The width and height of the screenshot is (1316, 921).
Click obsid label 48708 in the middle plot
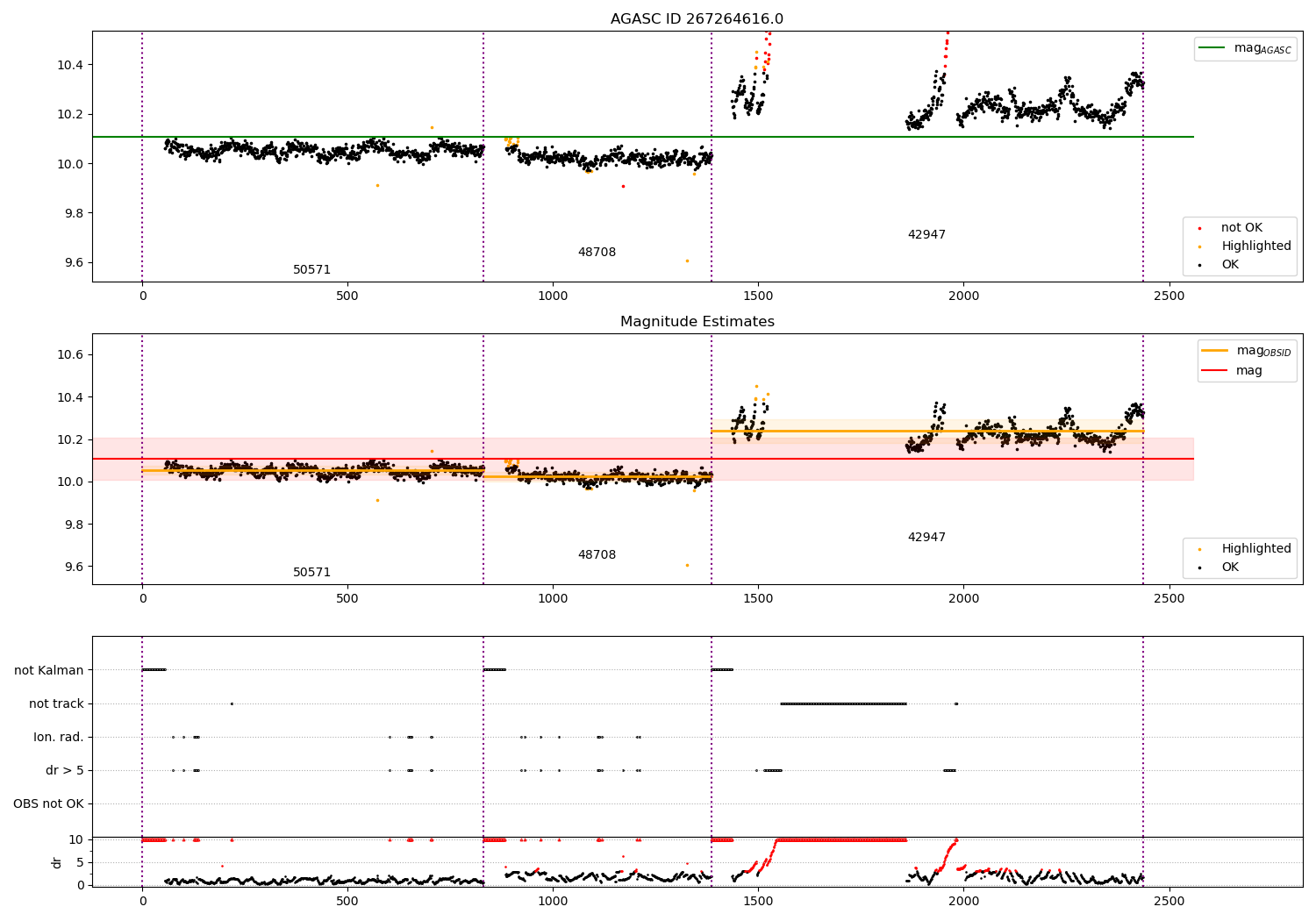tap(597, 555)
